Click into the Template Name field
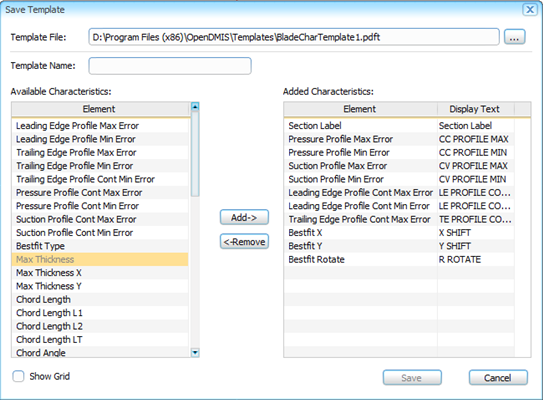543x400 pixels. pyautogui.click(x=170, y=66)
